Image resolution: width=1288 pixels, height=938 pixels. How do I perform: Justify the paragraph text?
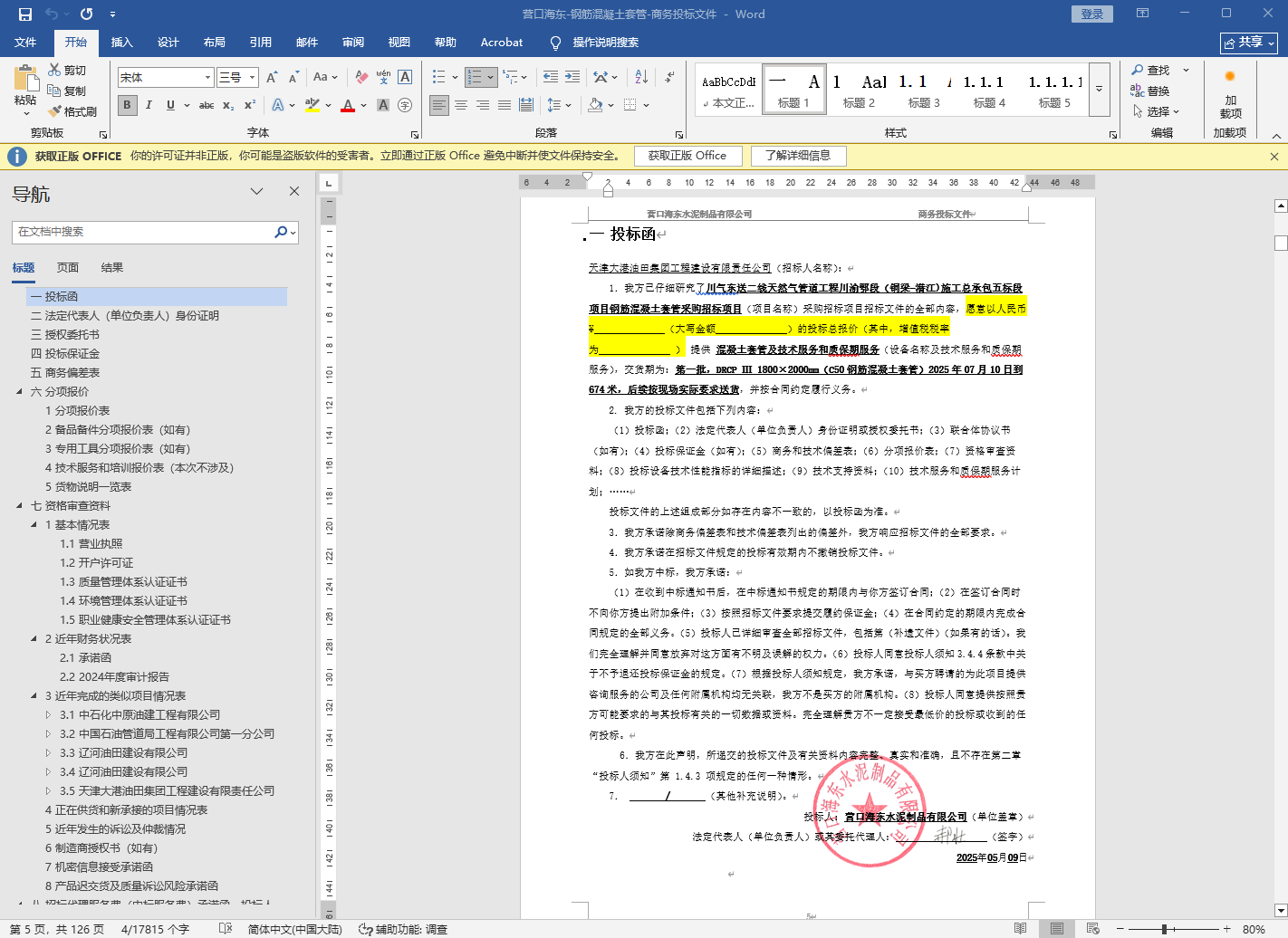[505, 105]
